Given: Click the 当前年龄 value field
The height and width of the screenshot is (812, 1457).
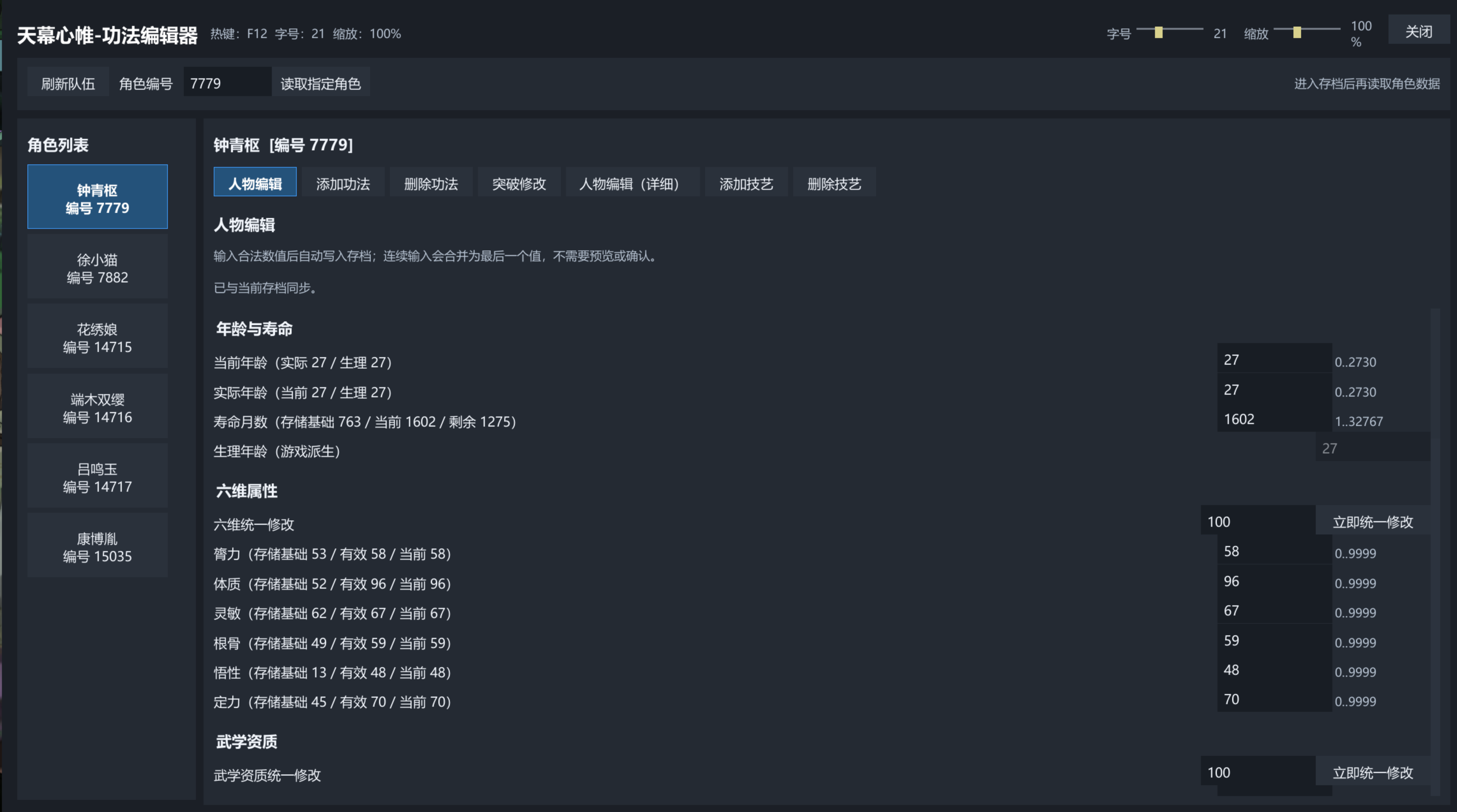Looking at the screenshot, I should (1275, 359).
